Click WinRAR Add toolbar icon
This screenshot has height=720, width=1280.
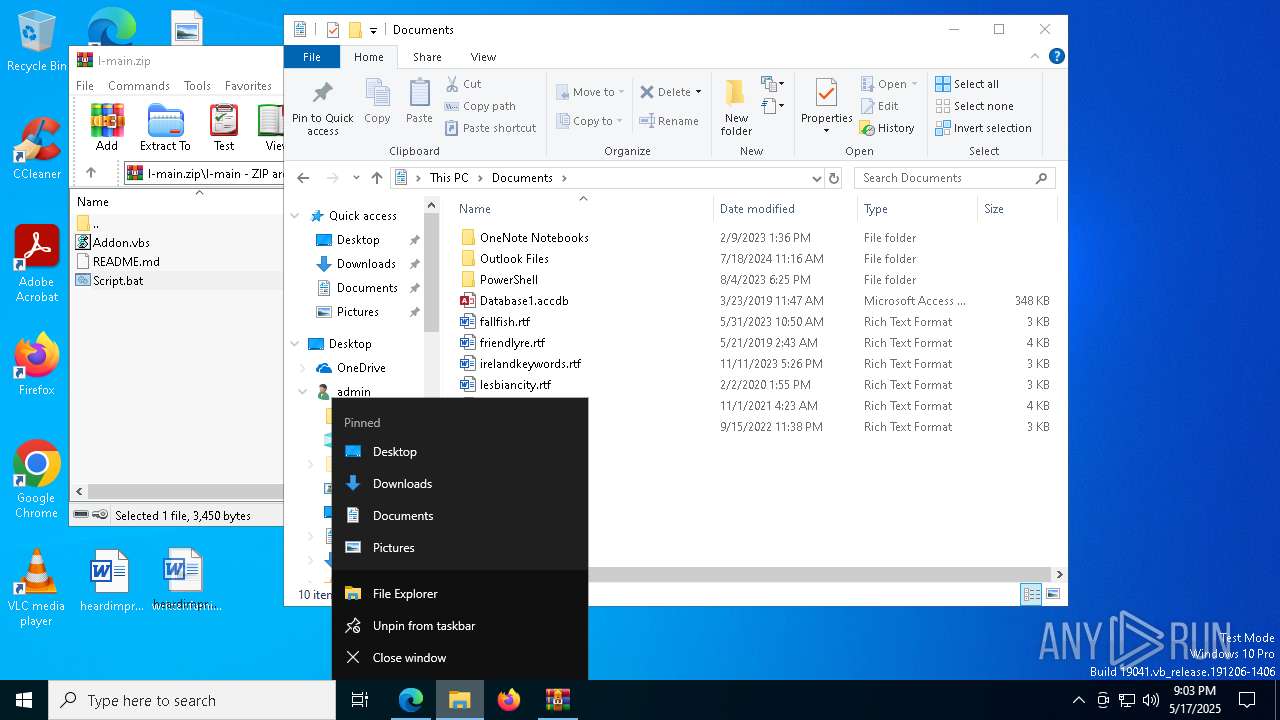click(x=107, y=127)
